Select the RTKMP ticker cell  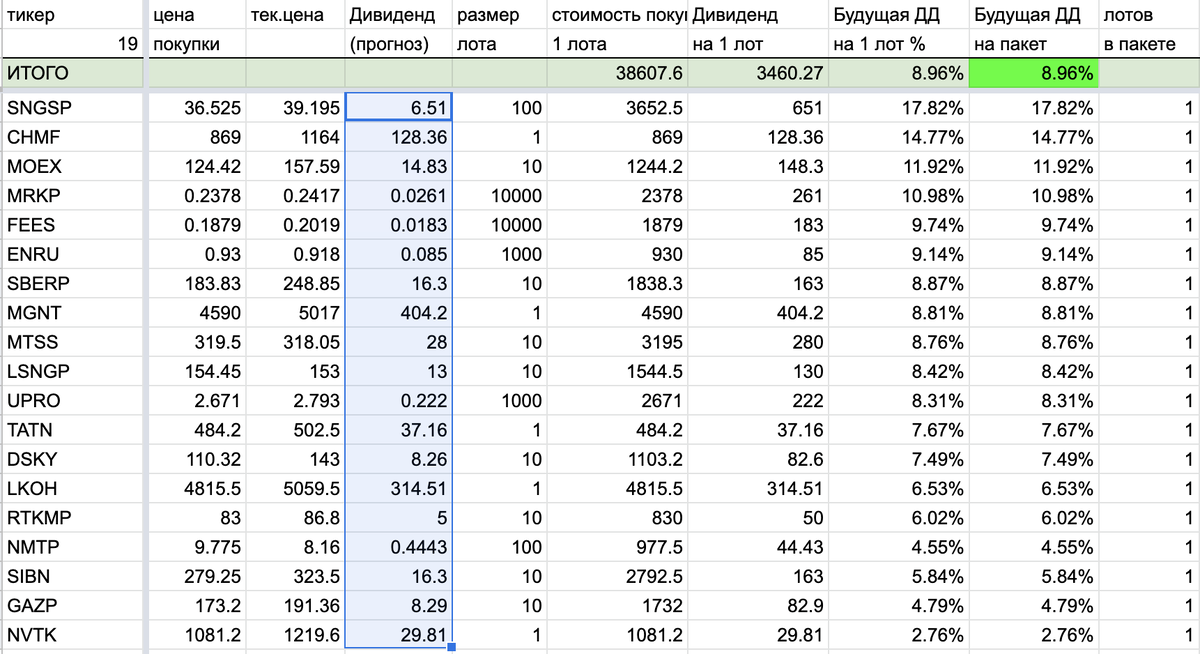pyautogui.click(x=72, y=518)
